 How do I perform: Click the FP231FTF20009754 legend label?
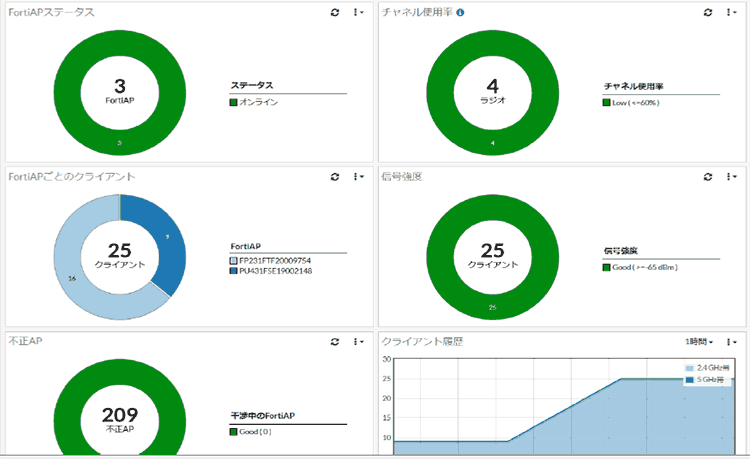click(x=275, y=261)
